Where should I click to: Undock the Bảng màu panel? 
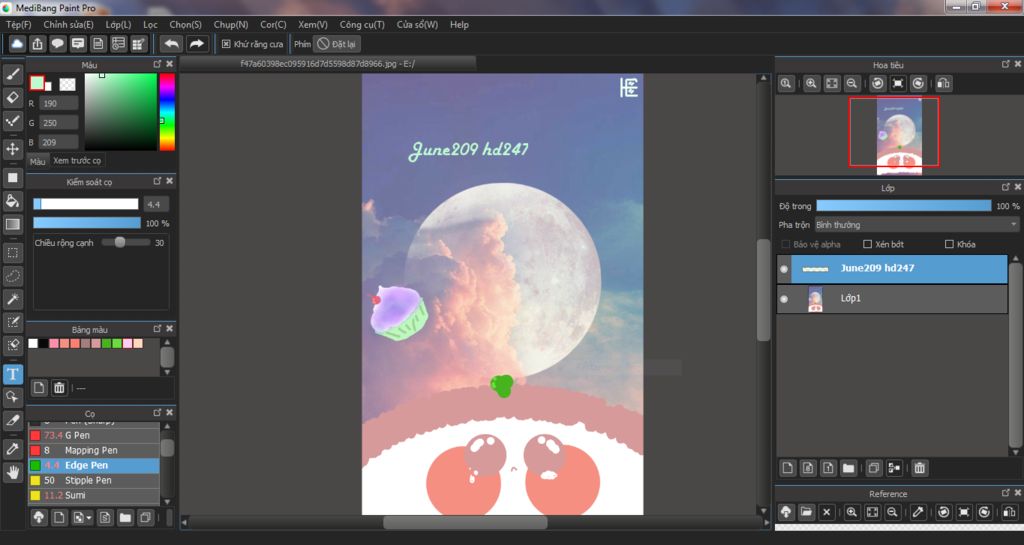point(157,328)
